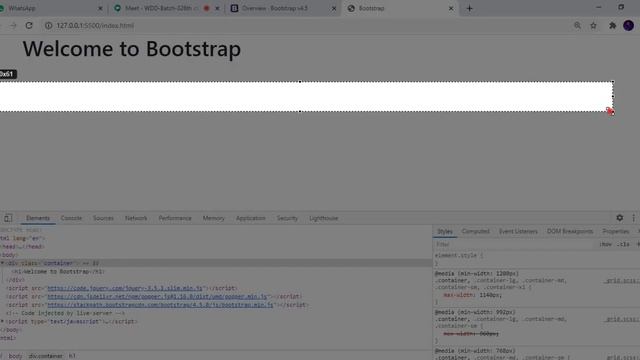Open the Console panel tab
The width and height of the screenshot is (640, 360).
click(71, 218)
